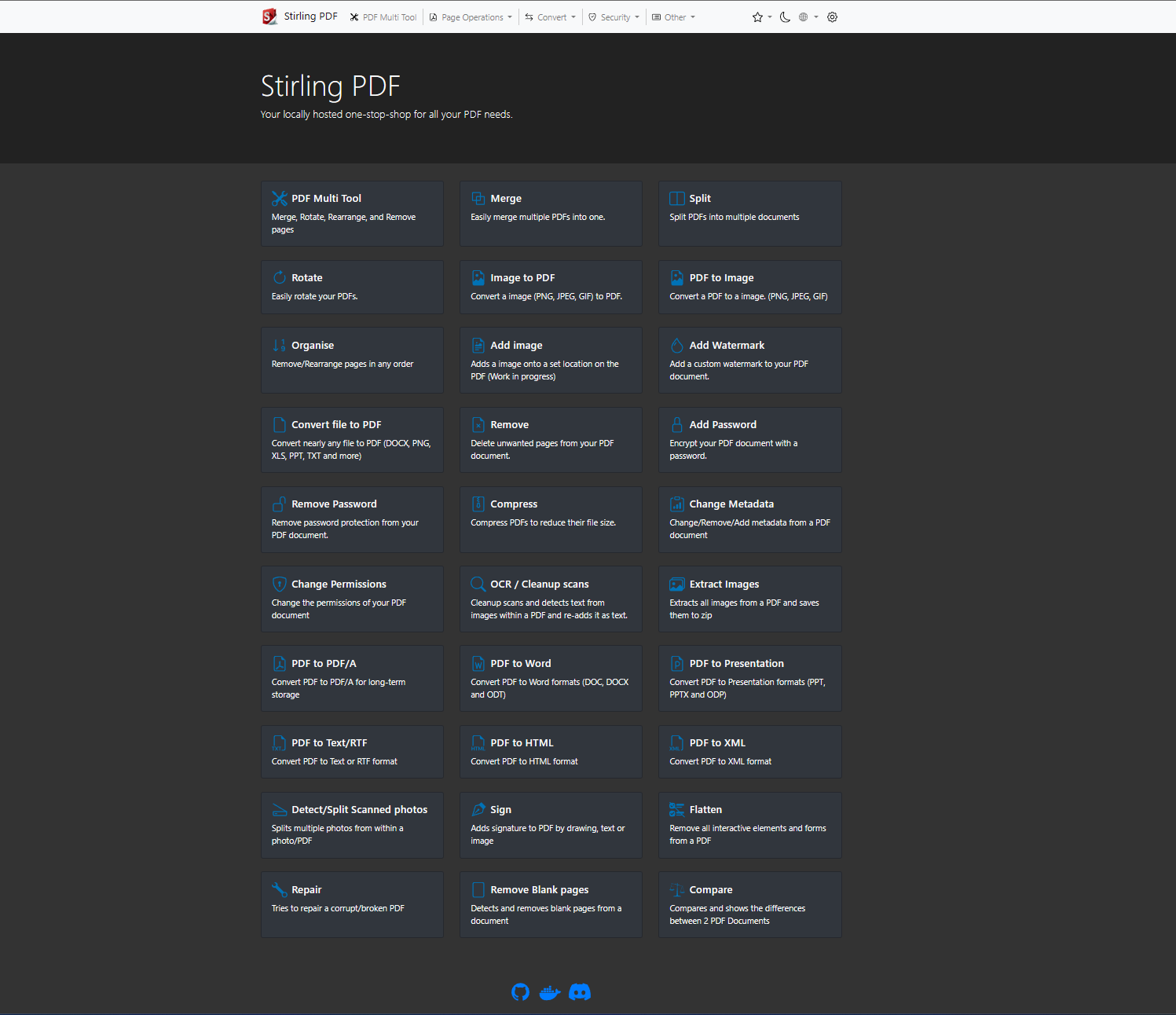This screenshot has width=1176, height=1015.
Task: Open the Merge tool card
Action: (x=551, y=214)
